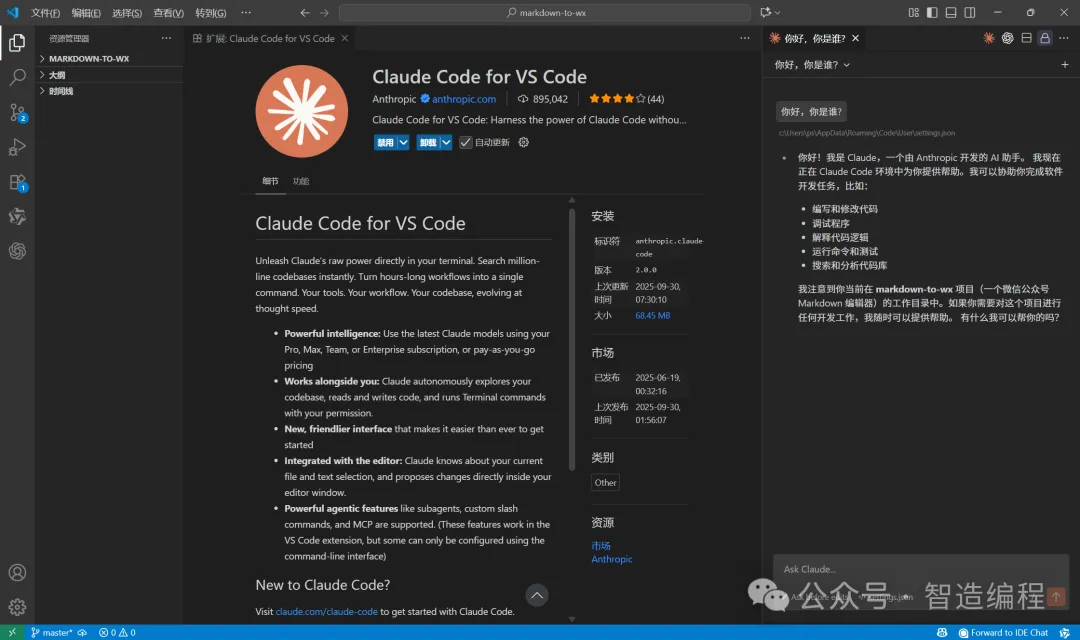The width and height of the screenshot is (1080, 640).
Task: Start a new chat with plus icon
Action: tap(1065, 64)
